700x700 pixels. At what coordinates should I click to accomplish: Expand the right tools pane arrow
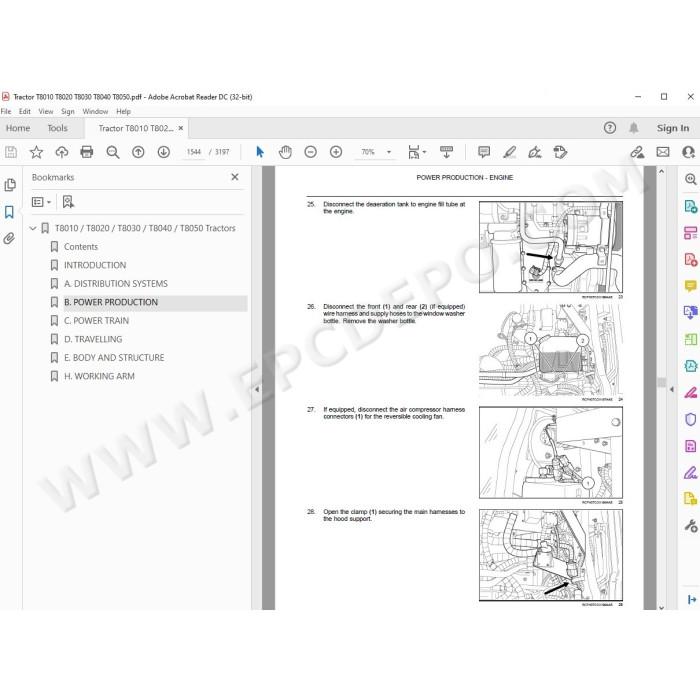(x=671, y=389)
